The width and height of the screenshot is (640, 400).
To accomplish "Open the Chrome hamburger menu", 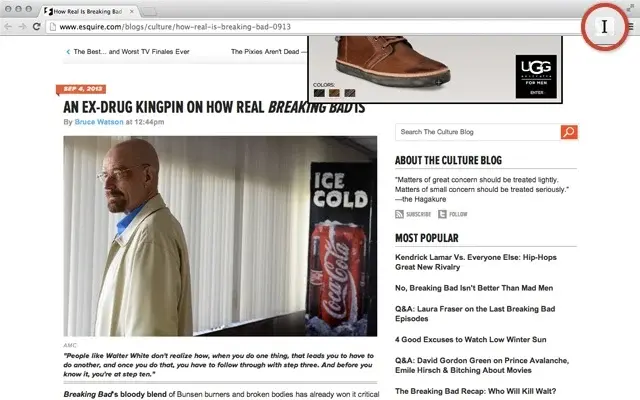I will pos(631,27).
